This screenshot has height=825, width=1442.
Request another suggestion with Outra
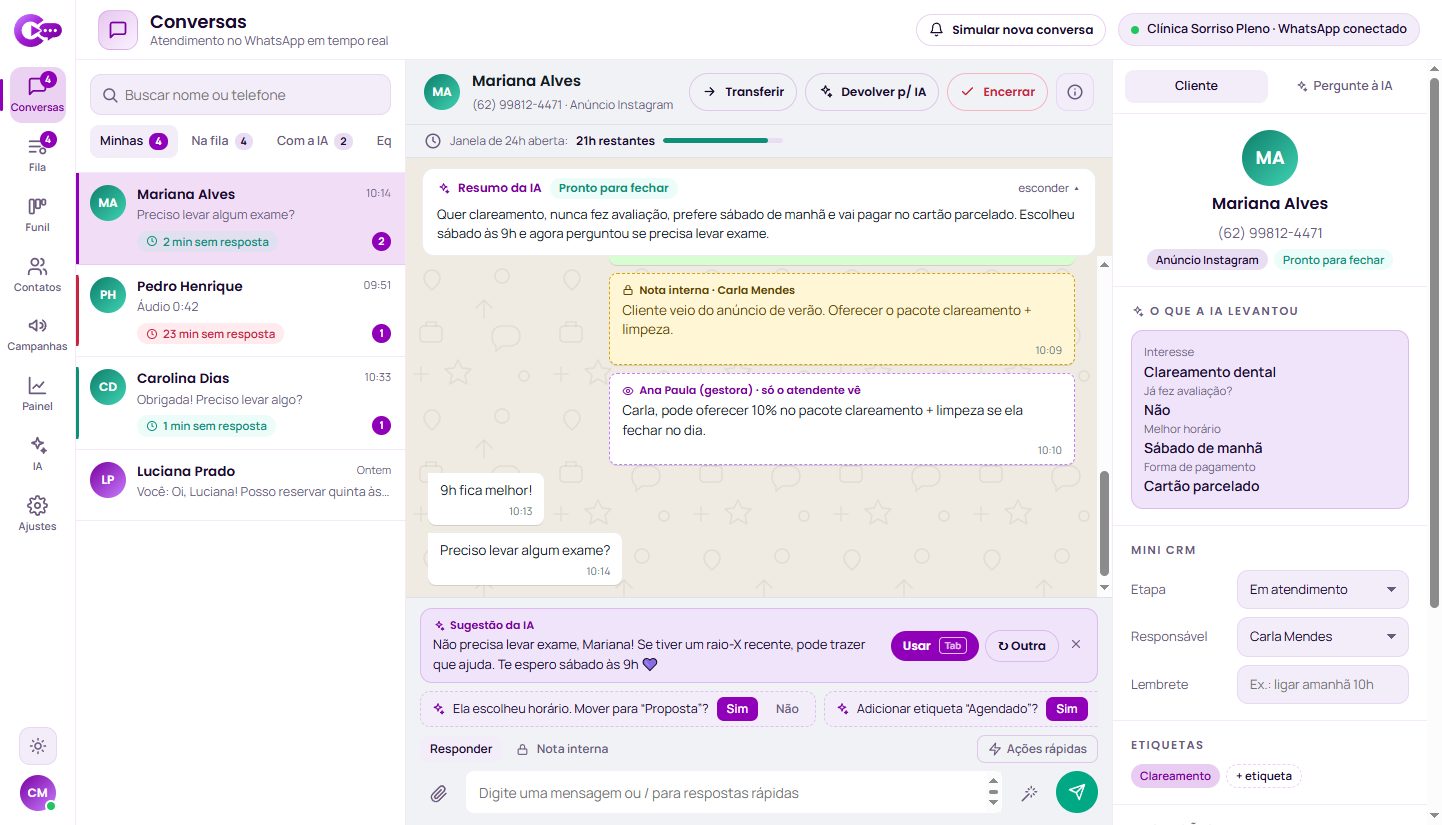[x=1021, y=645]
